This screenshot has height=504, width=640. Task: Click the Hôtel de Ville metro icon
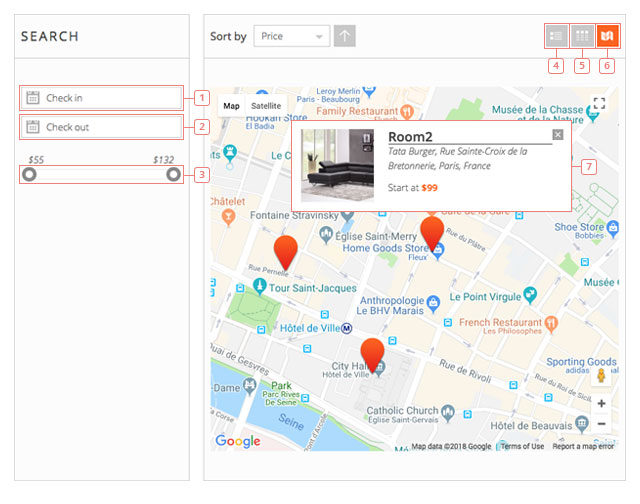347,328
